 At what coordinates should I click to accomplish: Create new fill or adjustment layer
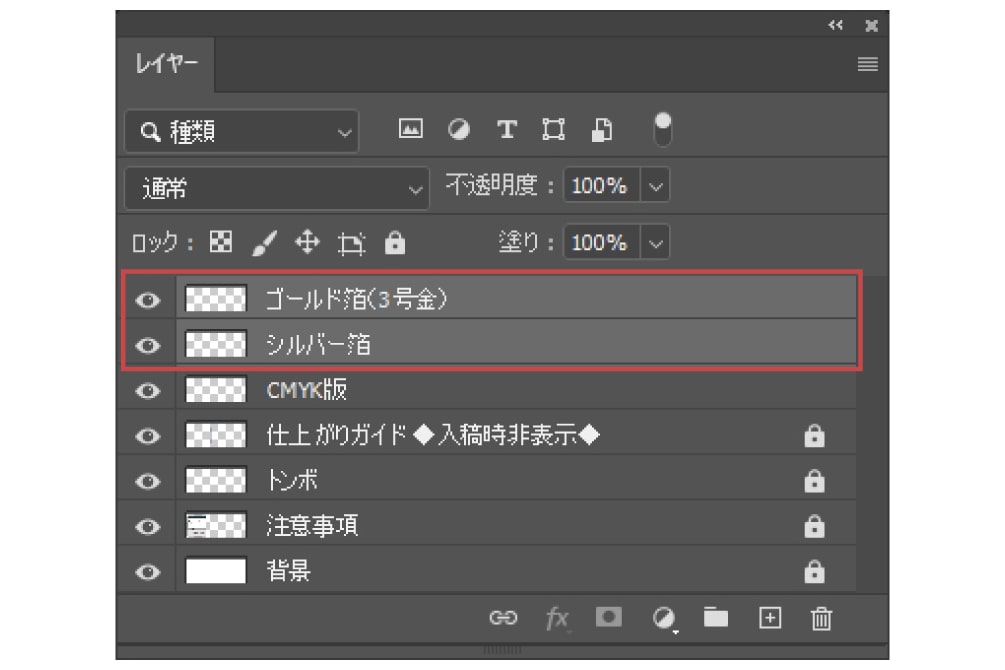click(663, 618)
